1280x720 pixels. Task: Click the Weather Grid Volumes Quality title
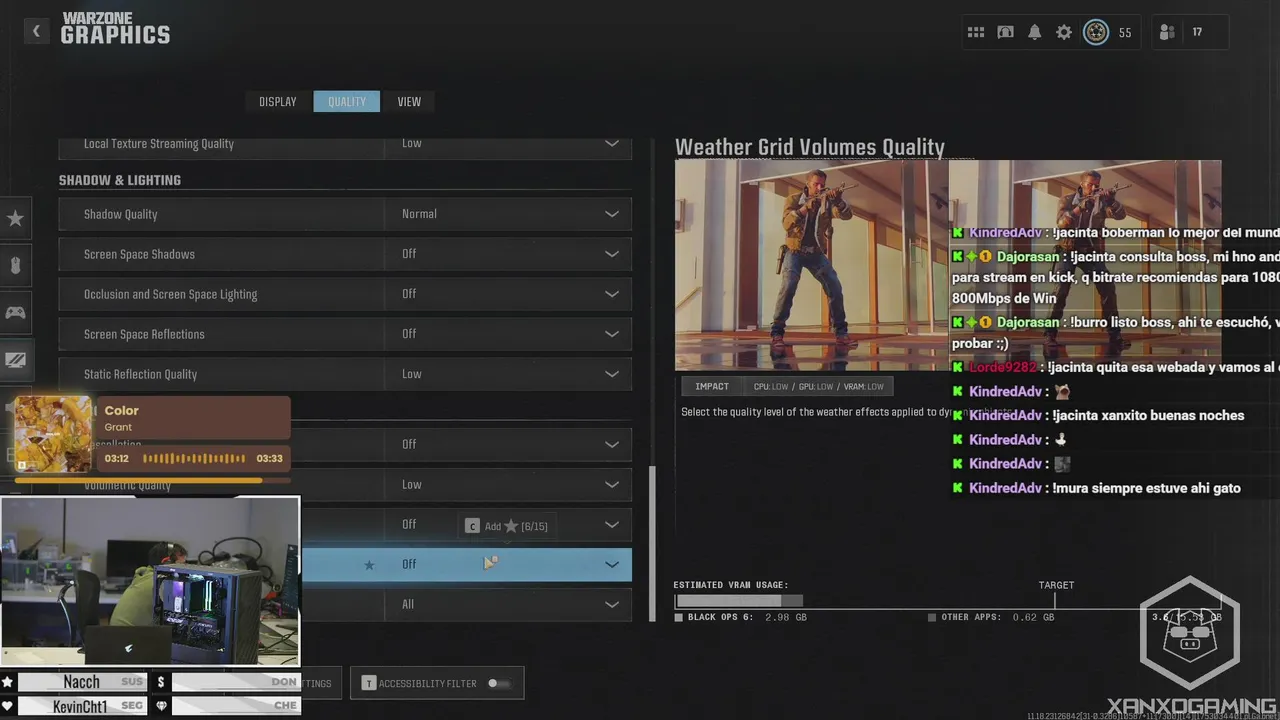tap(810, 148)
